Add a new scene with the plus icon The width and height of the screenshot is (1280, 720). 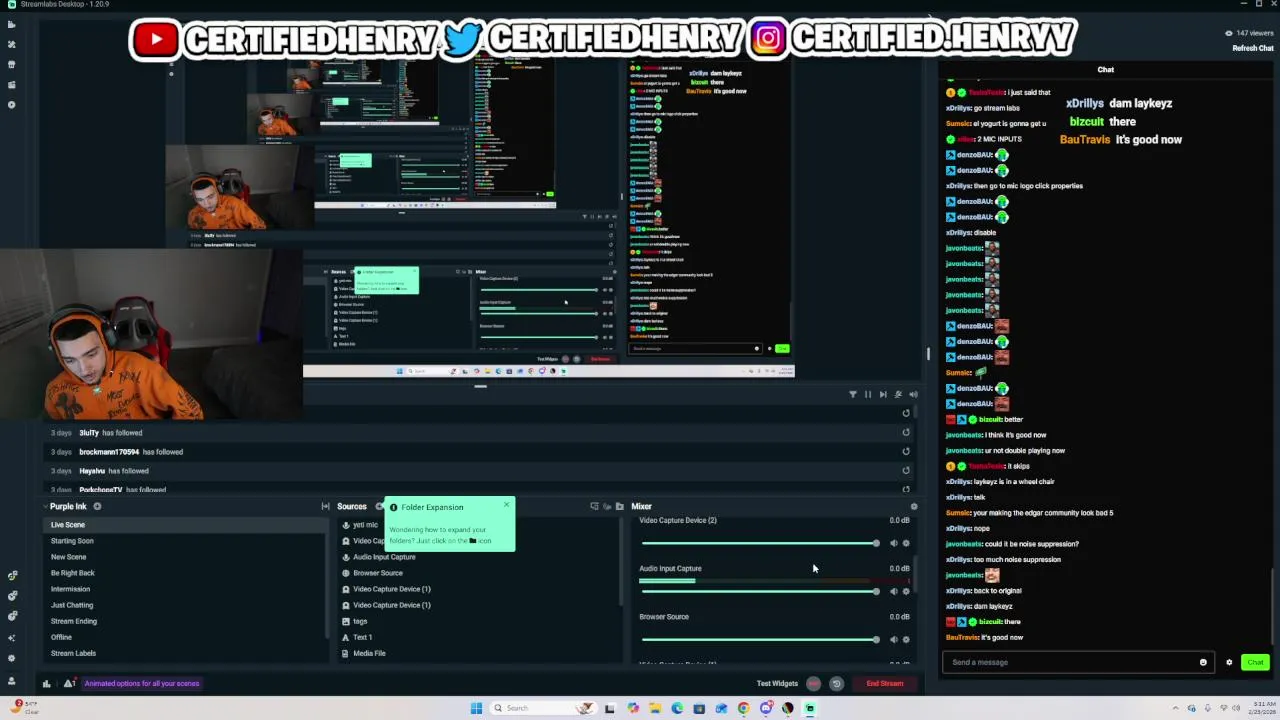point(97,506)
